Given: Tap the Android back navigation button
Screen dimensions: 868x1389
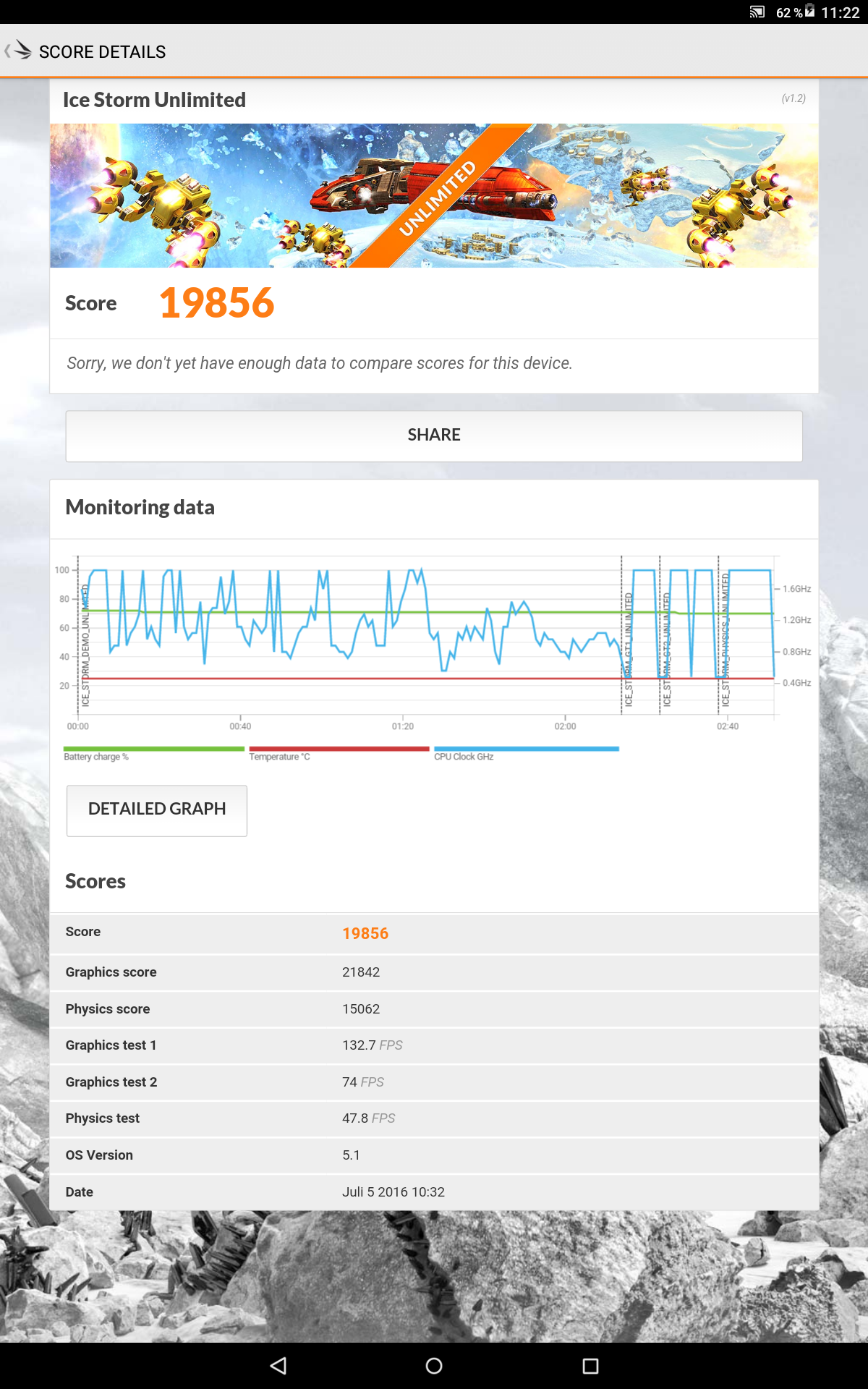Looking at the screenshot, I should pos(278,1366).
